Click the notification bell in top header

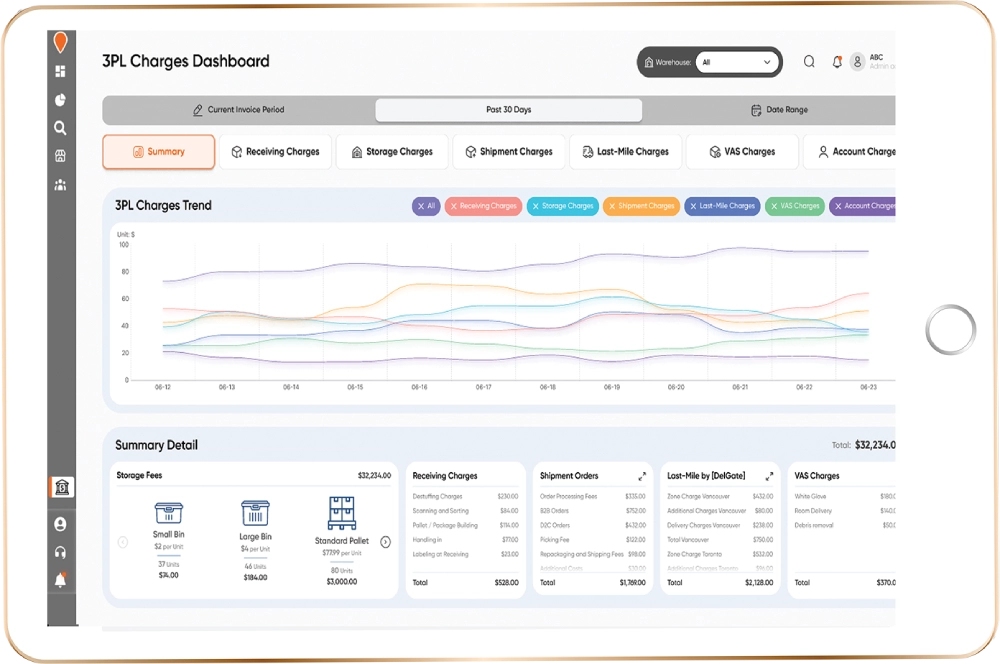tap(837, 62)
